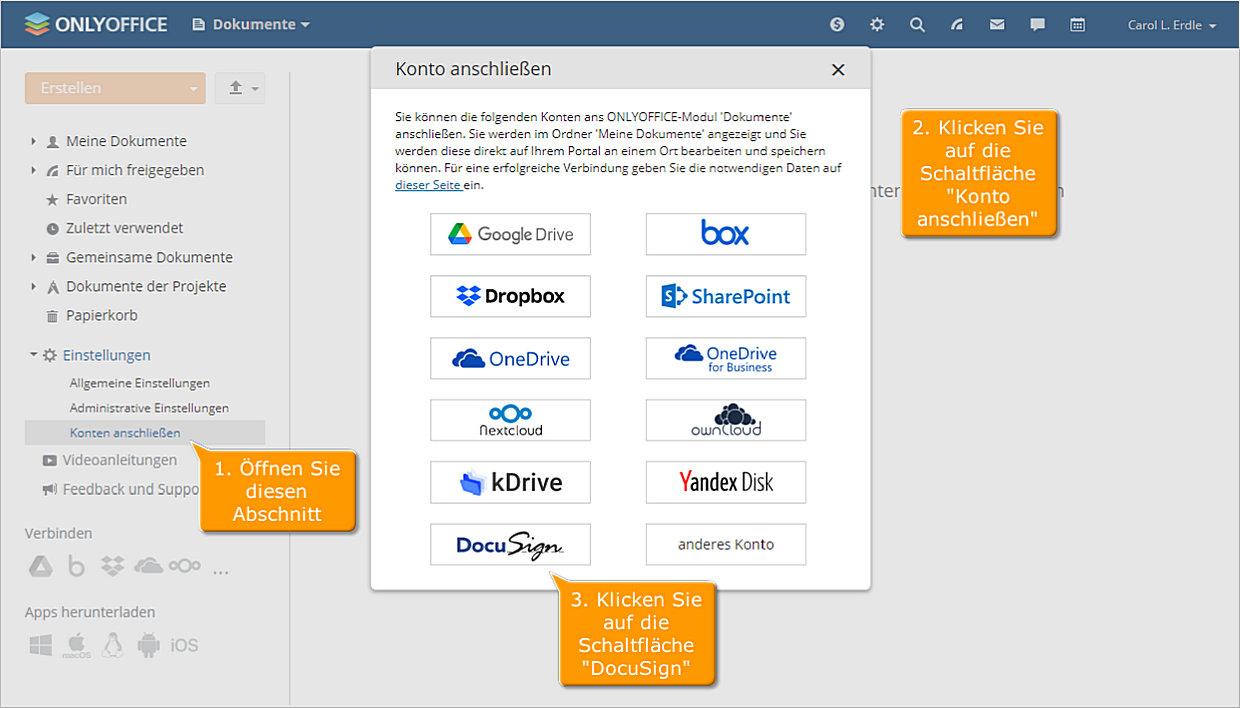Image resolution: width=1240 pixels, height=708 pixels.
Task: Click Box icon under Verbinden
Action: click(x=76, y=567)
